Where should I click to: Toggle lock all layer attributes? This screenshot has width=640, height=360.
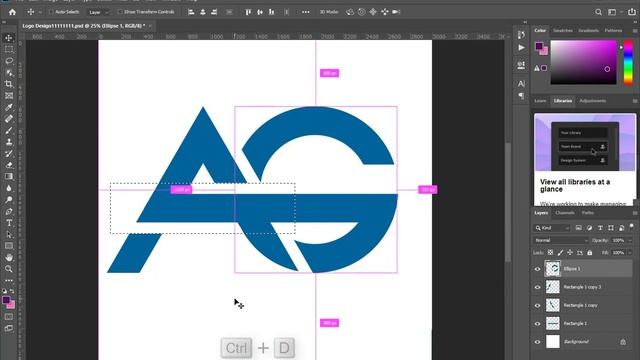pyautogui.click(x=589, y=253)
